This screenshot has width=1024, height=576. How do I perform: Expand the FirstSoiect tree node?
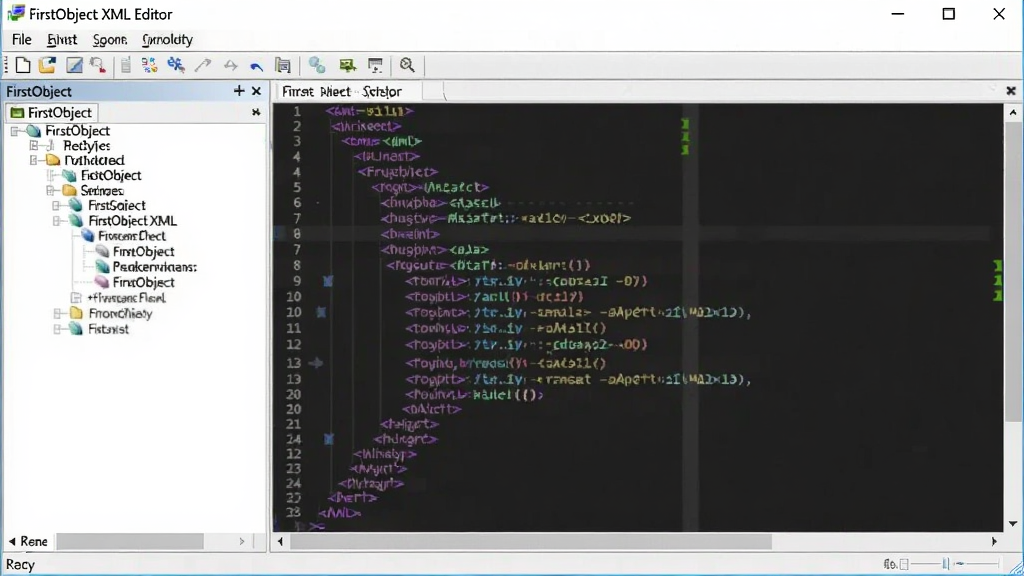57,206
